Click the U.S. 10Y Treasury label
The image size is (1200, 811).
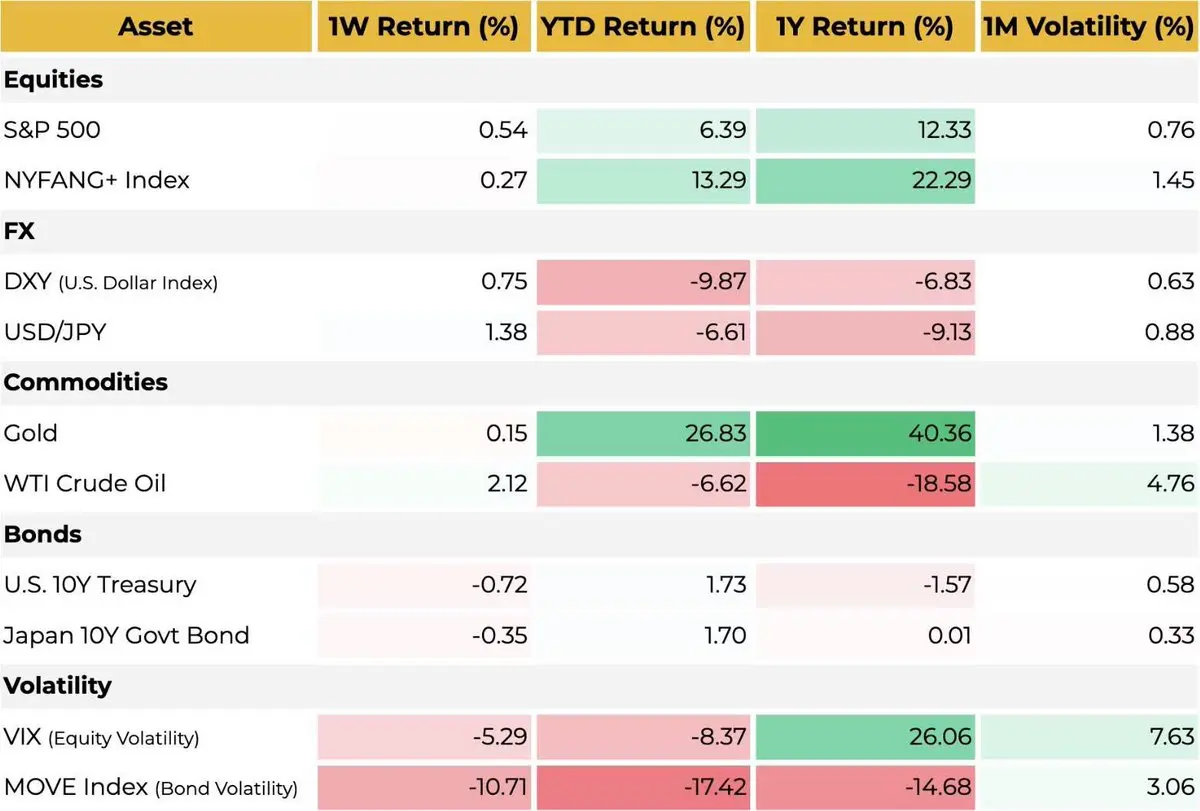(100, 584)
